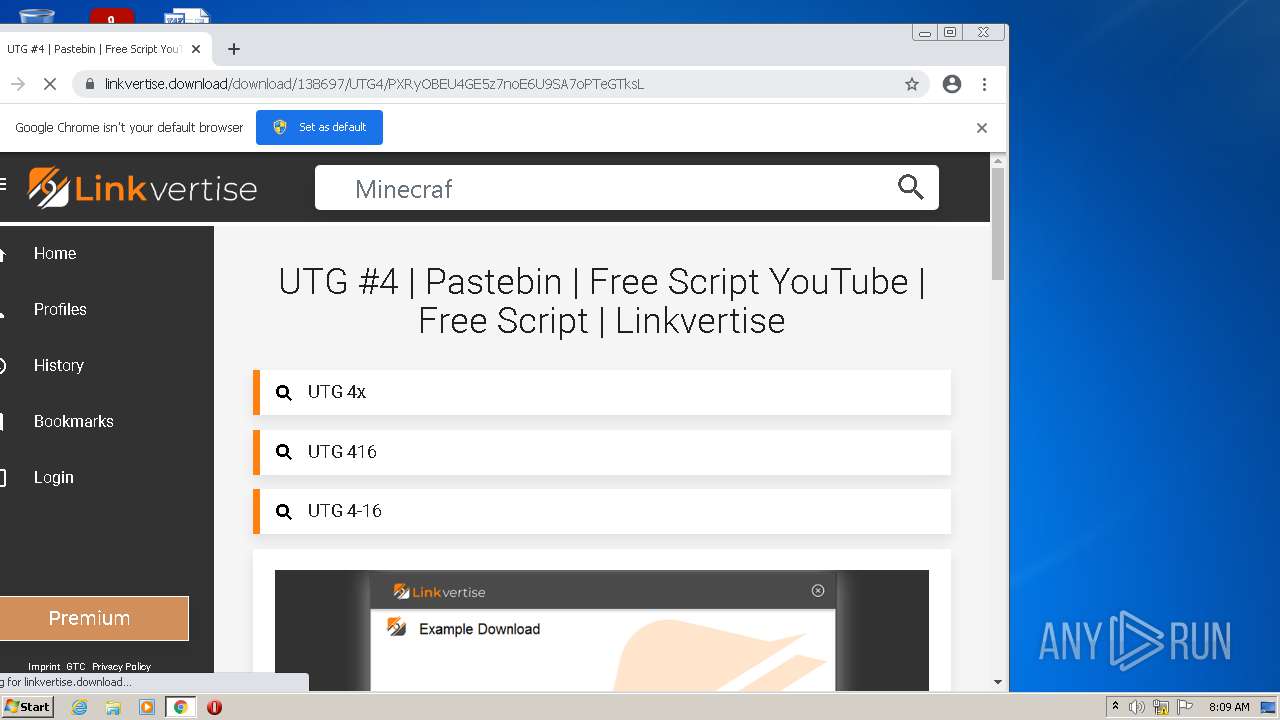This screenshot has width=1280, height=720.
Task: Click the address bar URL
Action: (374, 84)
